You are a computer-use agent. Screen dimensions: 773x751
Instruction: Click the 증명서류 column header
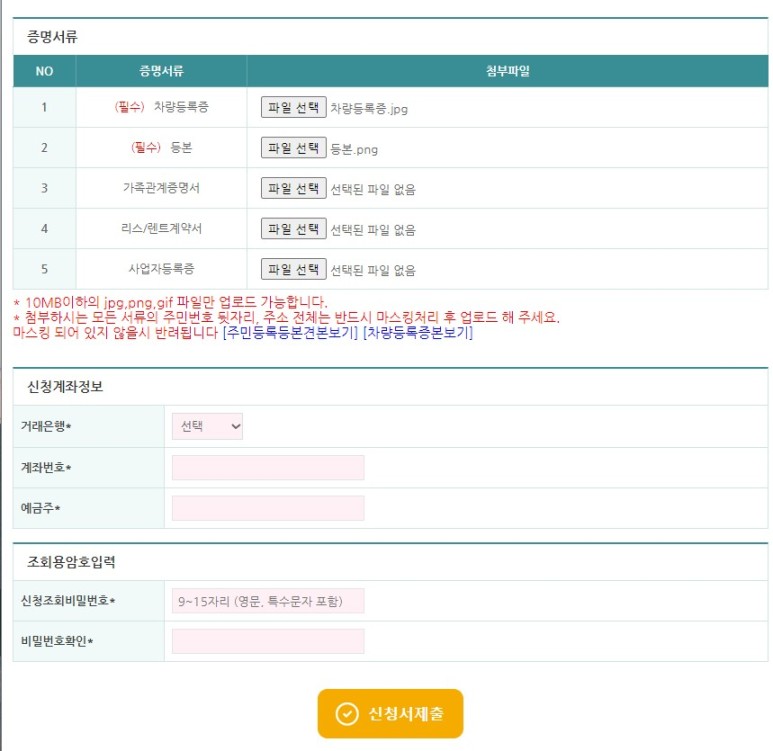(x=161, y=71)
